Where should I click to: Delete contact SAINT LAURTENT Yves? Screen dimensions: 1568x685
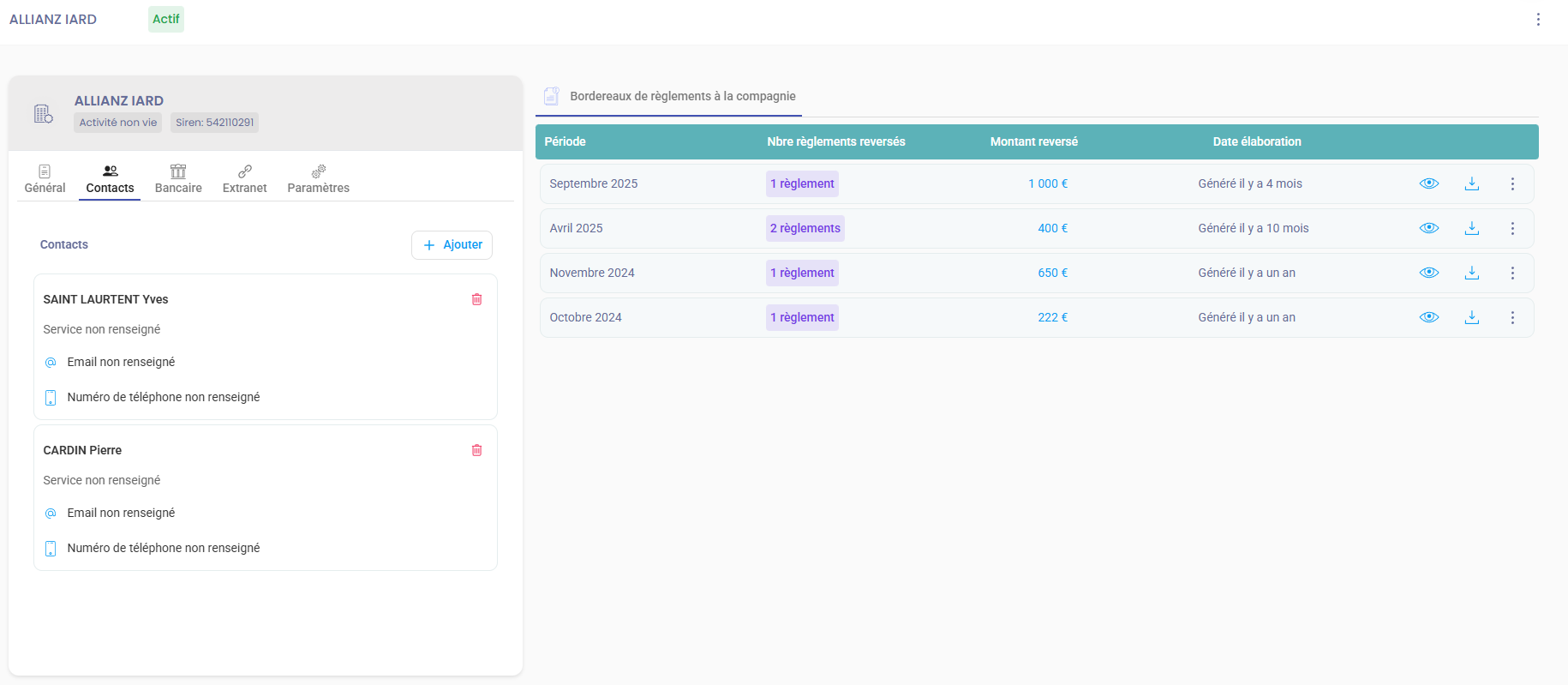(477, 299)
